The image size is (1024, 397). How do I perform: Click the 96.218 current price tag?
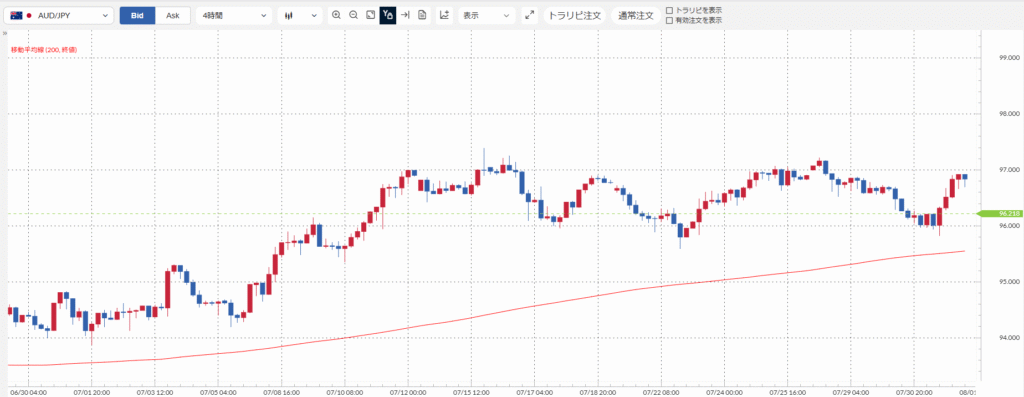tap(1000, 214)
